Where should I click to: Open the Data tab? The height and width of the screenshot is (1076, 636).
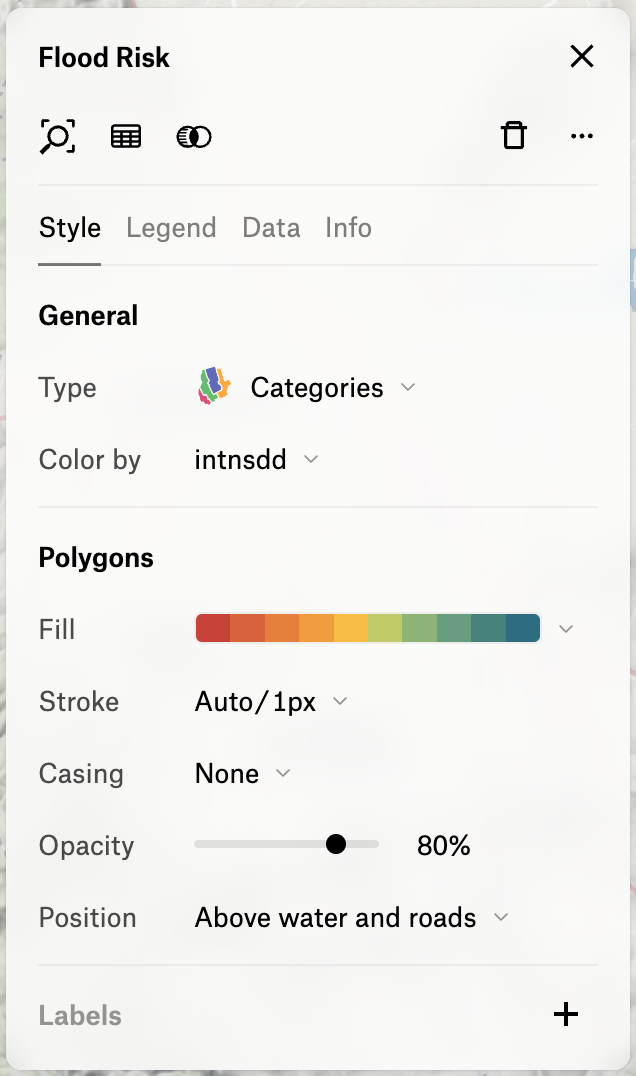pyautogui.click(x=271, y=228)
